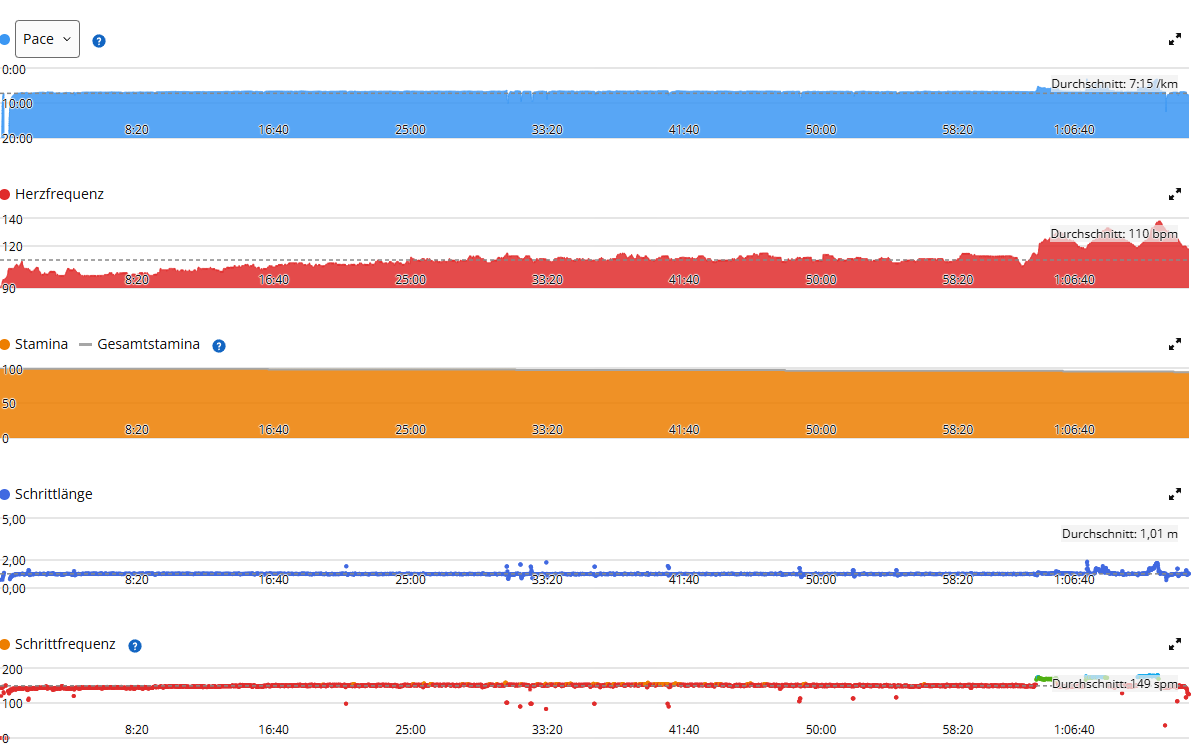Screen dimensions: 1194x750
Task: Click the 58:20 marker on Herzfrequenz chart
Action: click(x=958, y=279)
